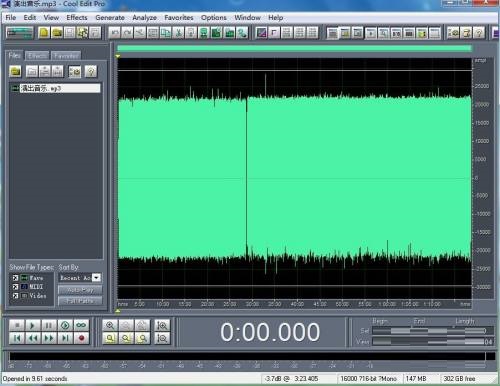
Task: Expand the Sort By dropdown arrow
Action: (96, 278)
